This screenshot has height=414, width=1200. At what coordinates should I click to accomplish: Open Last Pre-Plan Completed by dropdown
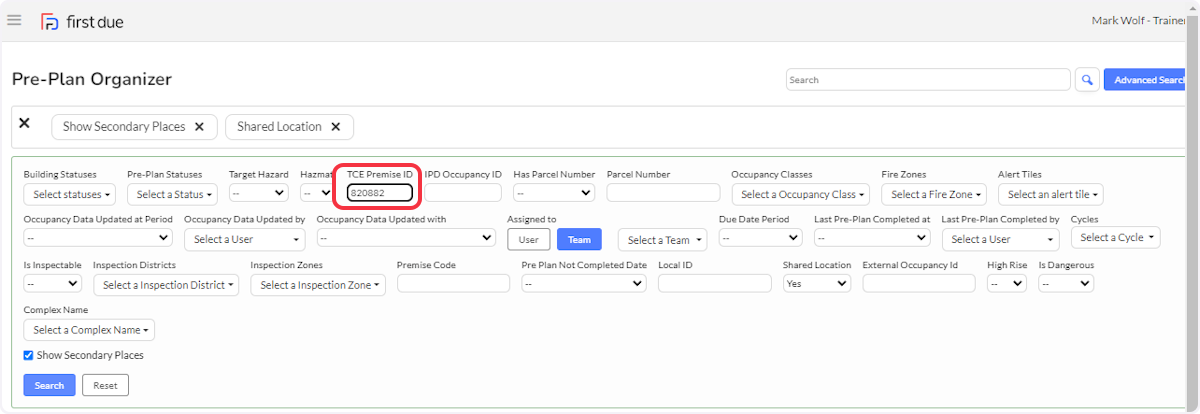coord(1000,239)
